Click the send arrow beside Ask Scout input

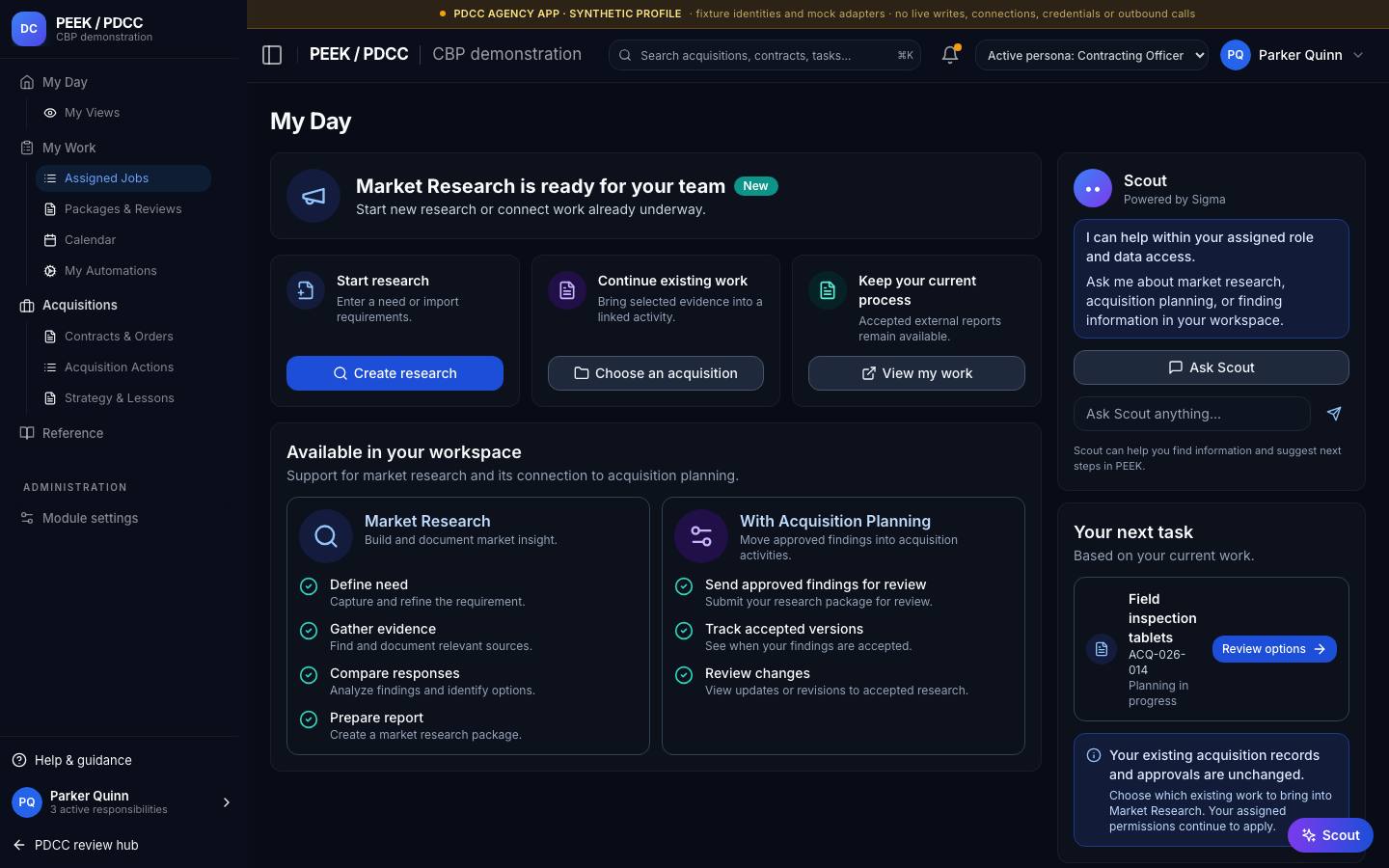(x=1334, y=414)
